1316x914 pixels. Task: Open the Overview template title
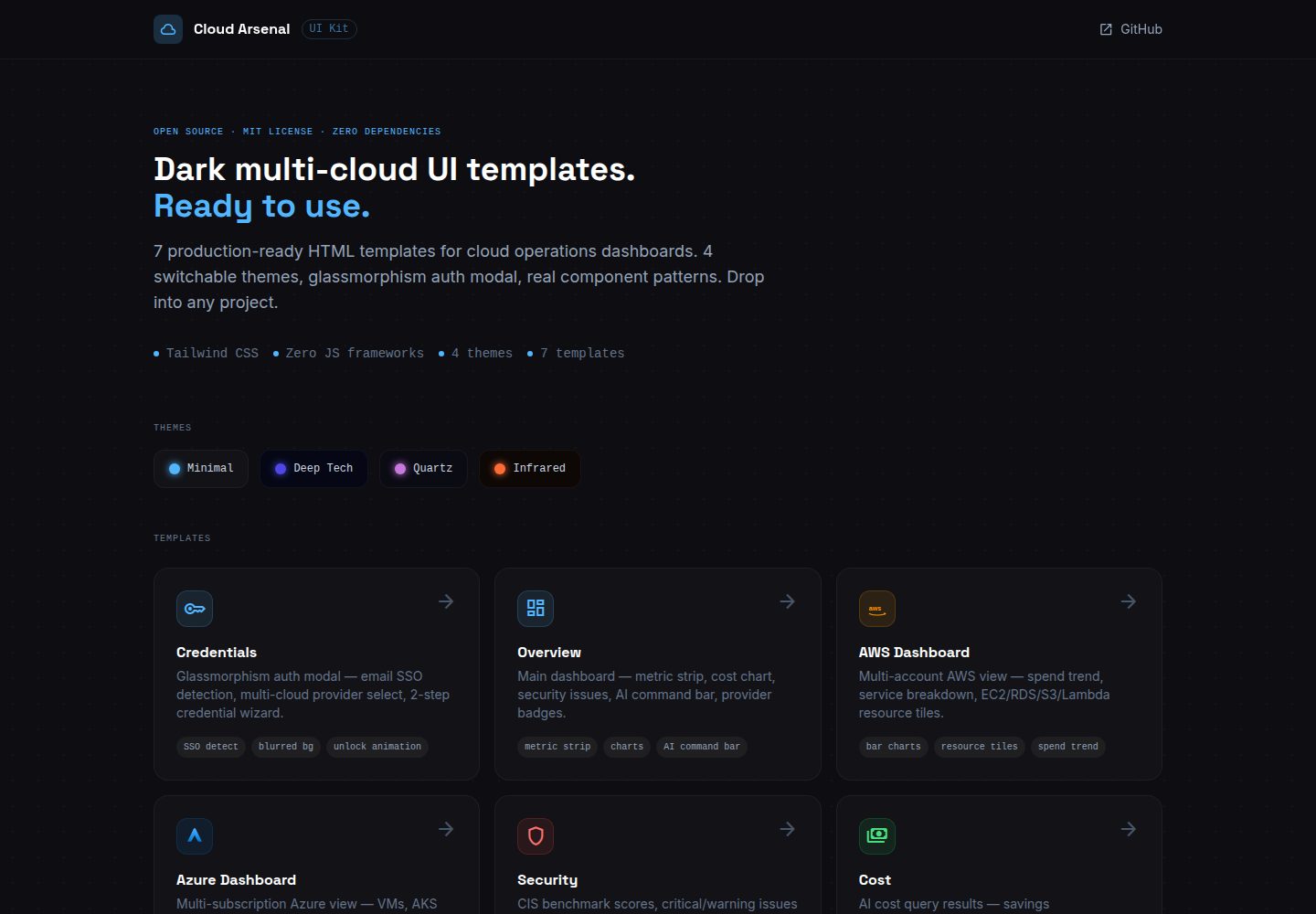pyautogui.click(x=549, y=653)
